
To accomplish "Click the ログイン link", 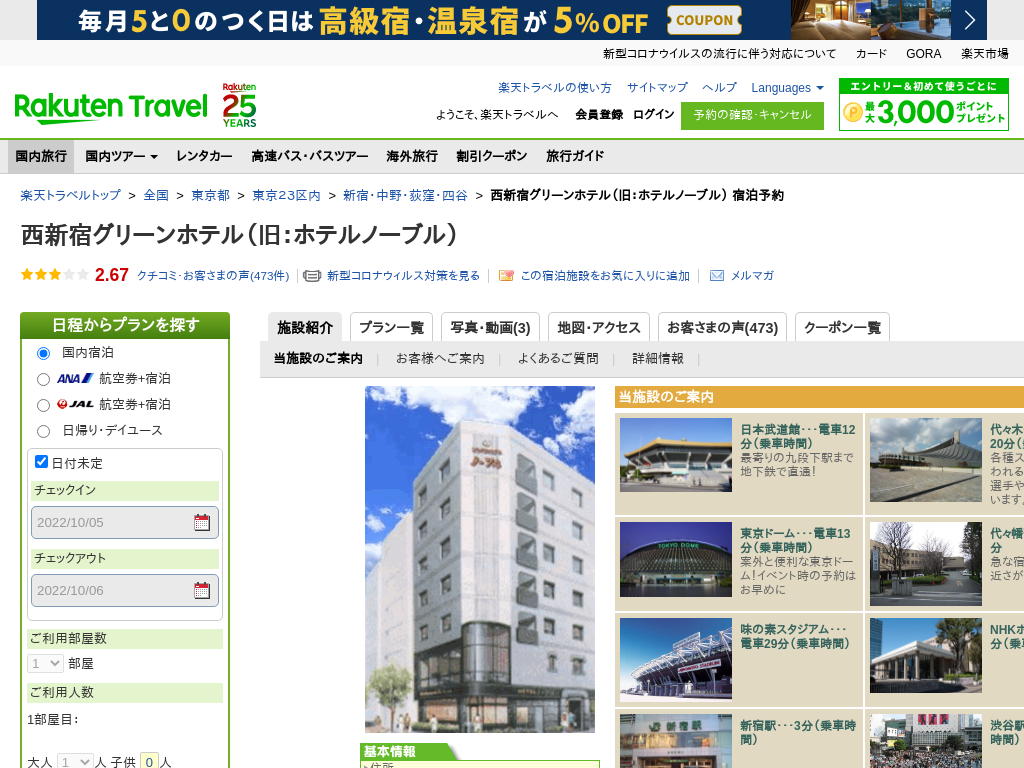I will [x=654, y=114].
